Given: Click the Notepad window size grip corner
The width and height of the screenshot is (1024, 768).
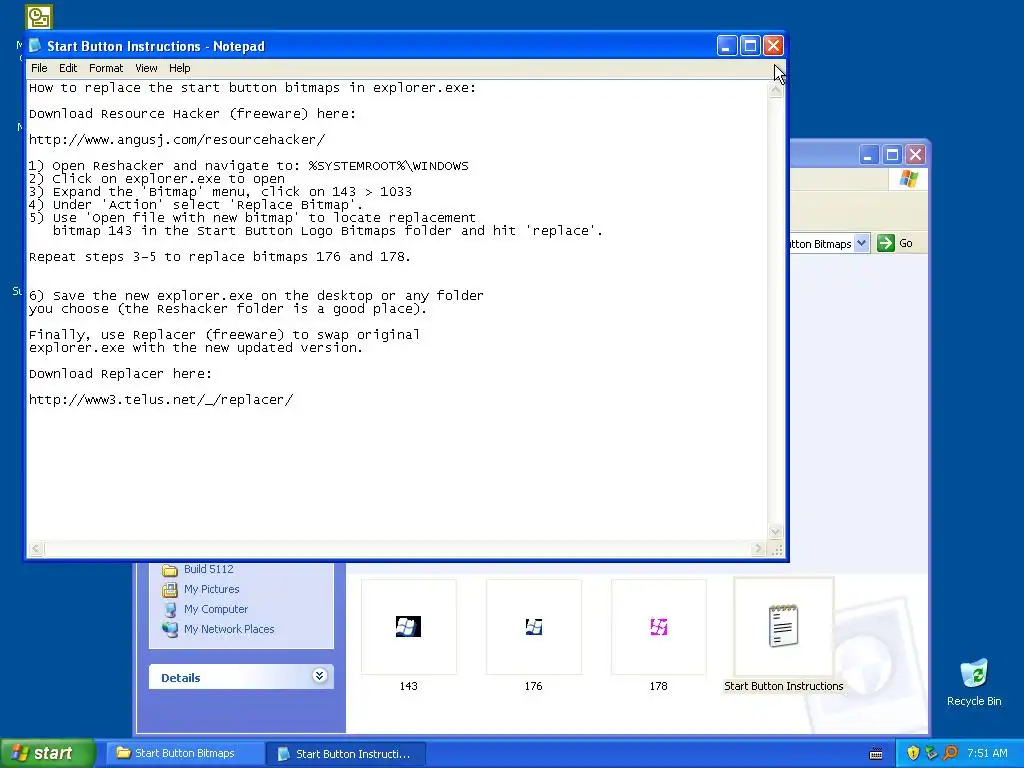Looking at the screenshot, I should point(776,549).
